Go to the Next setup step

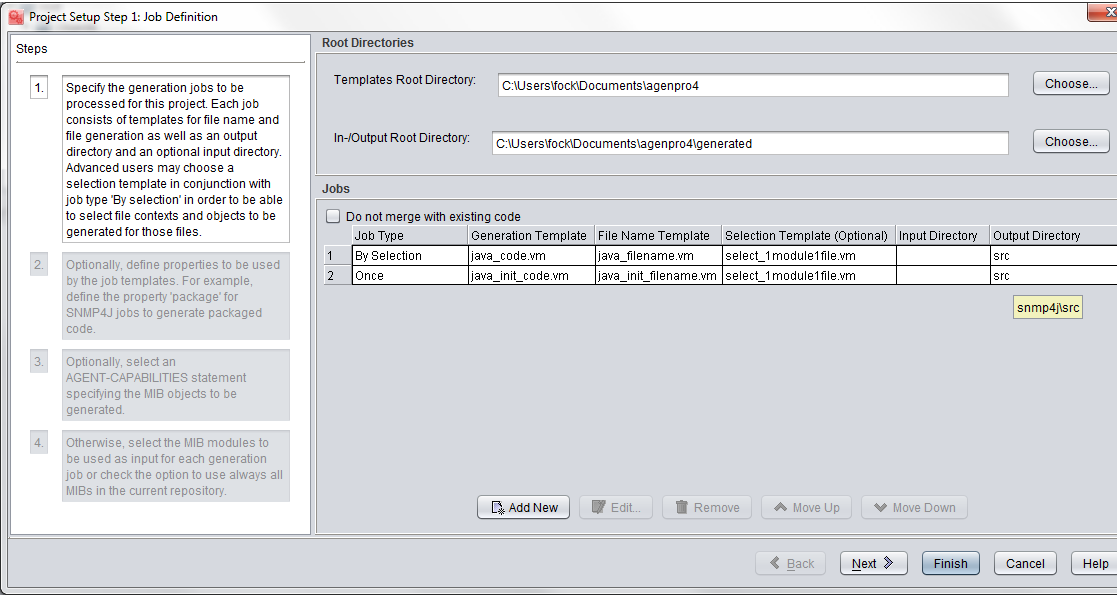(874, 563)
